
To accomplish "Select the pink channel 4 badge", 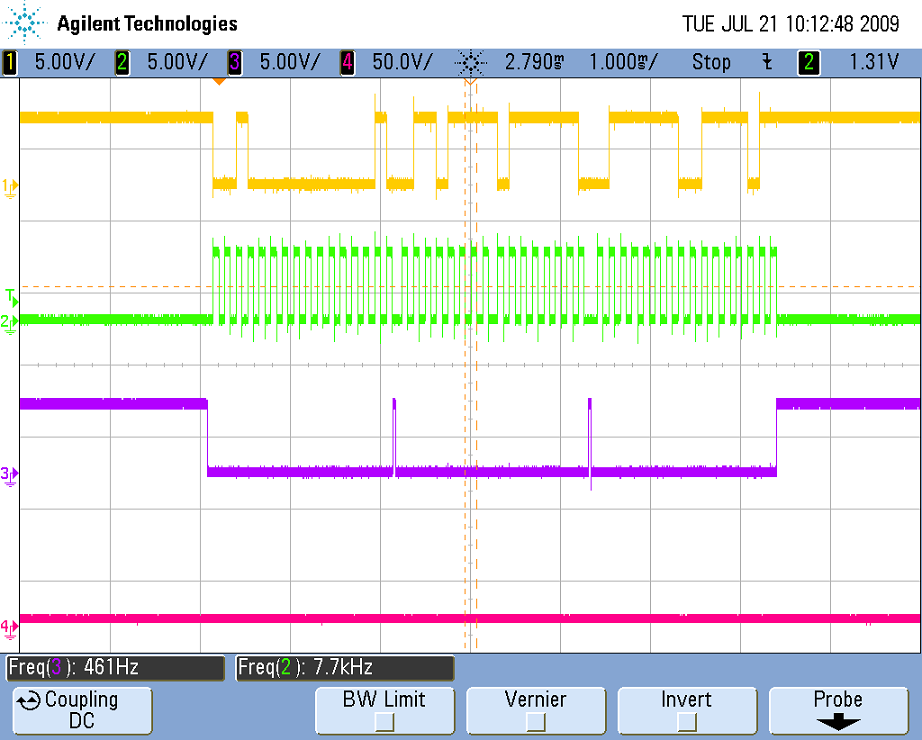I will coord(347,62).
